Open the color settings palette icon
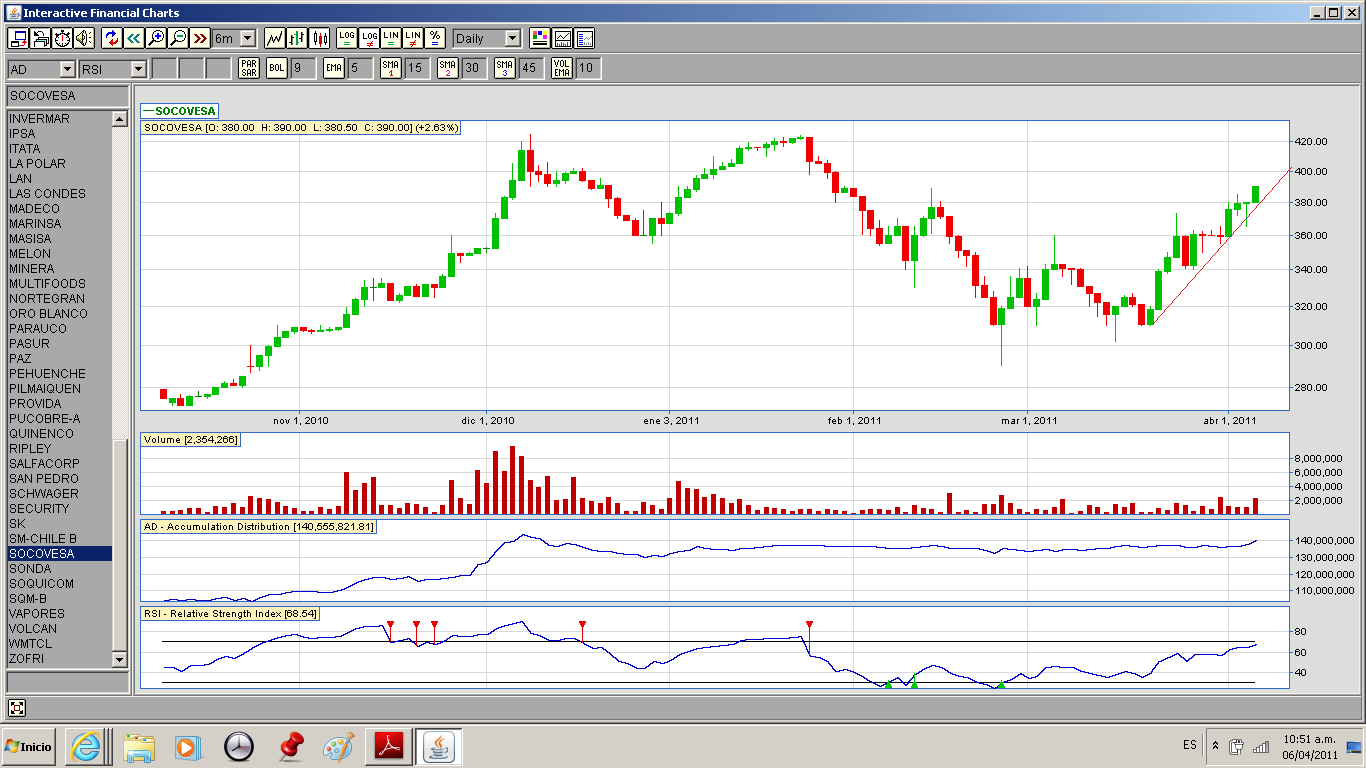The height and width of the screenshot is (768, 1366). (540, 38)
